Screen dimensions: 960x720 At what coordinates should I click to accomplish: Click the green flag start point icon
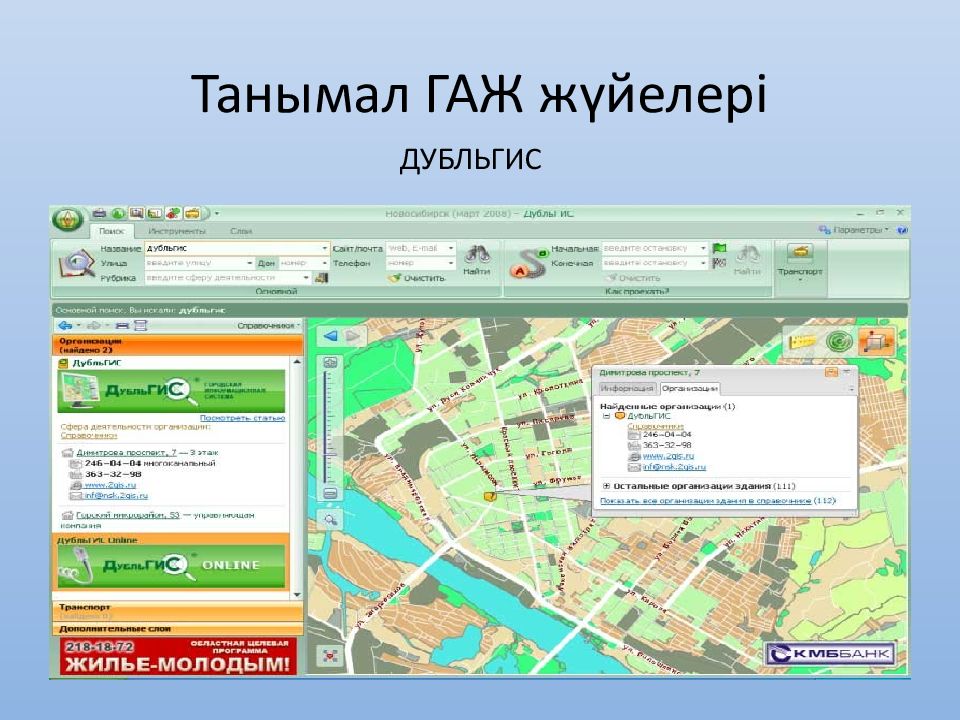coord(719,249)
